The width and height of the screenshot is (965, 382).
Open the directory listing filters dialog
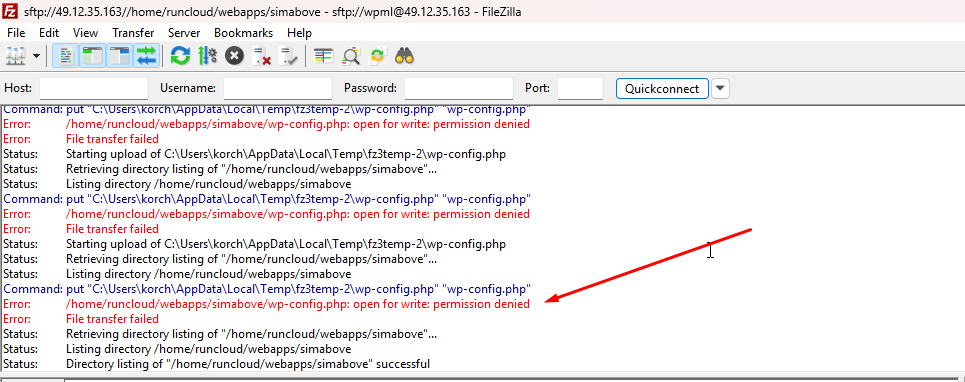point(323,57)
